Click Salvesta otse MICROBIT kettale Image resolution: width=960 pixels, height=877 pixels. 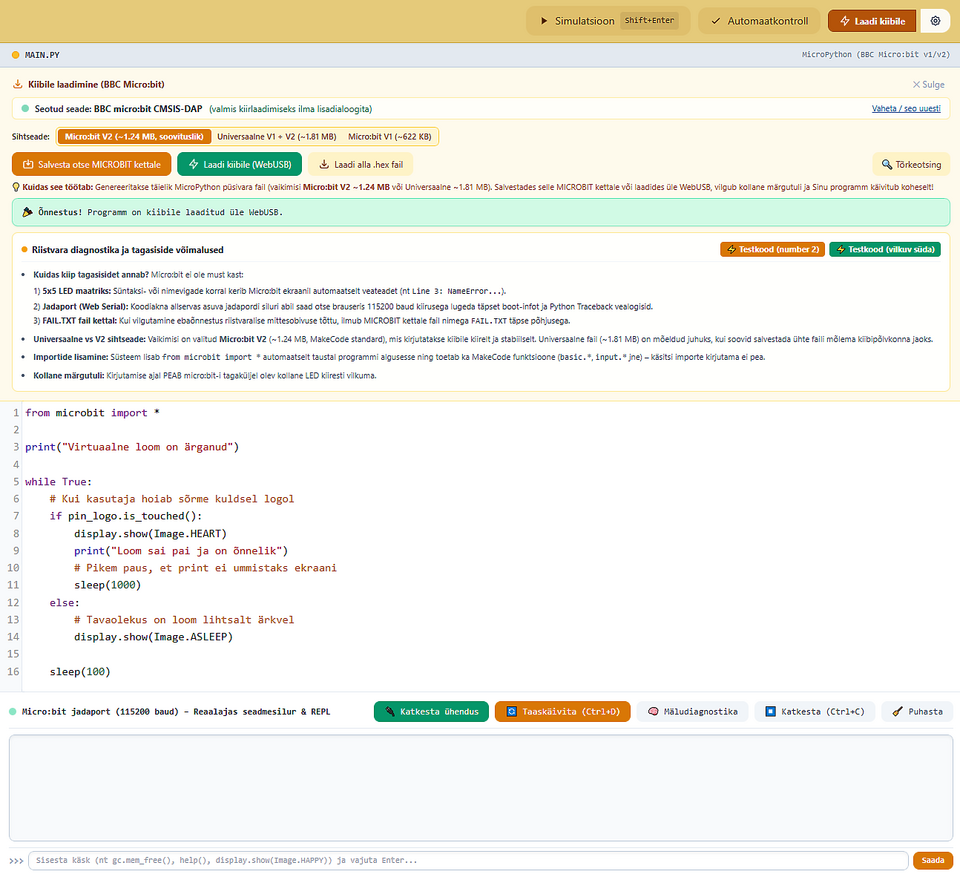point(91,164)
